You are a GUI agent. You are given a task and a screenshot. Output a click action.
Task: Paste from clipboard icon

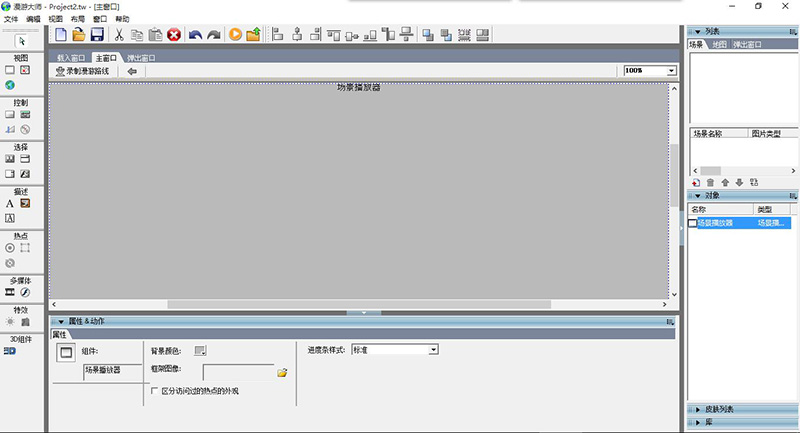click(x=155, y=35)
